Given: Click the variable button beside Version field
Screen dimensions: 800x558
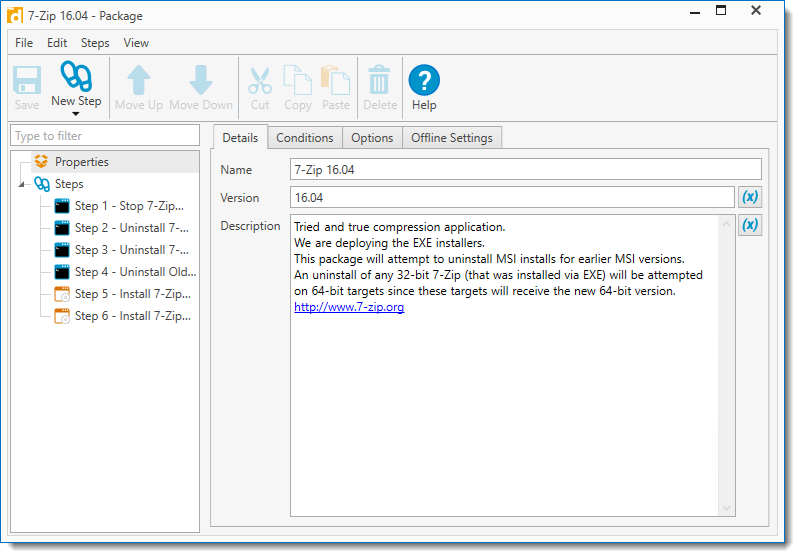Looking at the screenshot, I should [x=750, y=197].
